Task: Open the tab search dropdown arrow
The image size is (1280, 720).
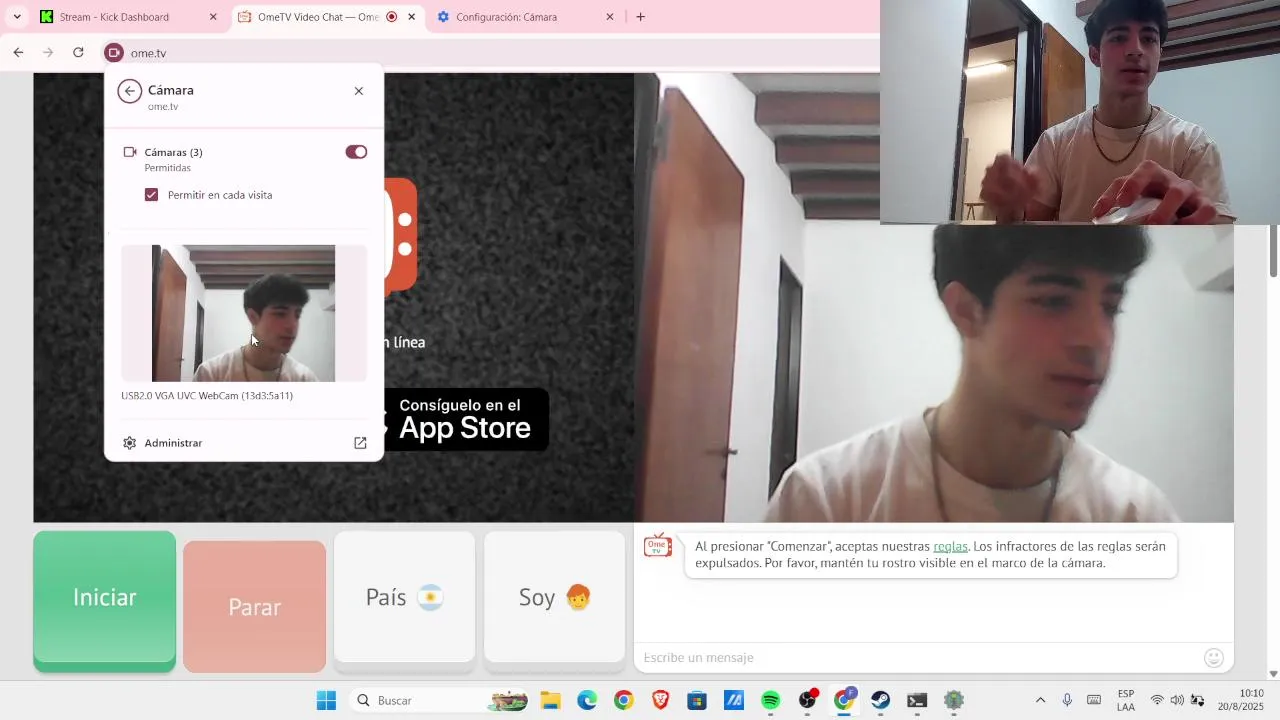Action: [x=17, y=17]
